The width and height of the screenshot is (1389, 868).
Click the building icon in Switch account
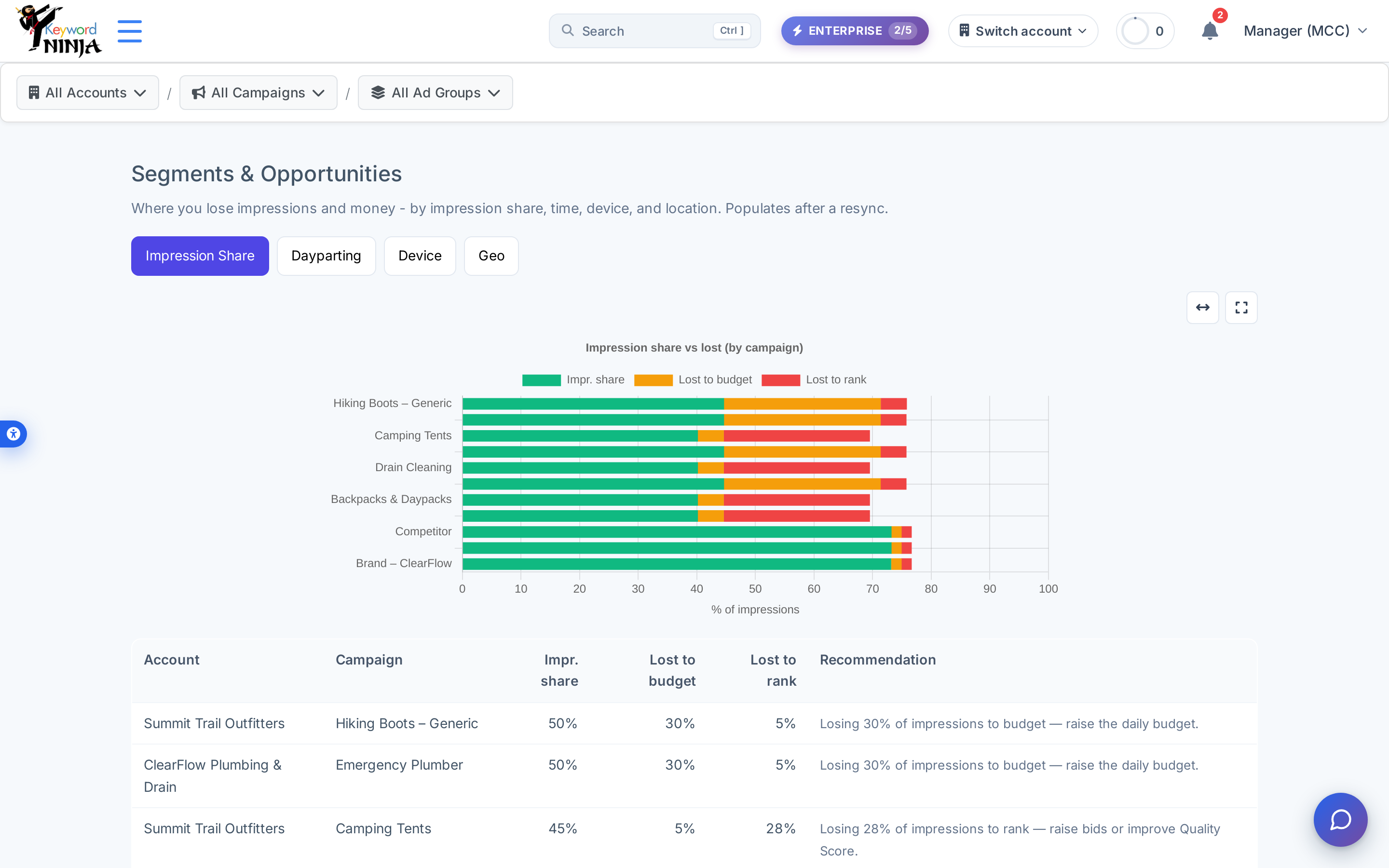coord(964,30)
